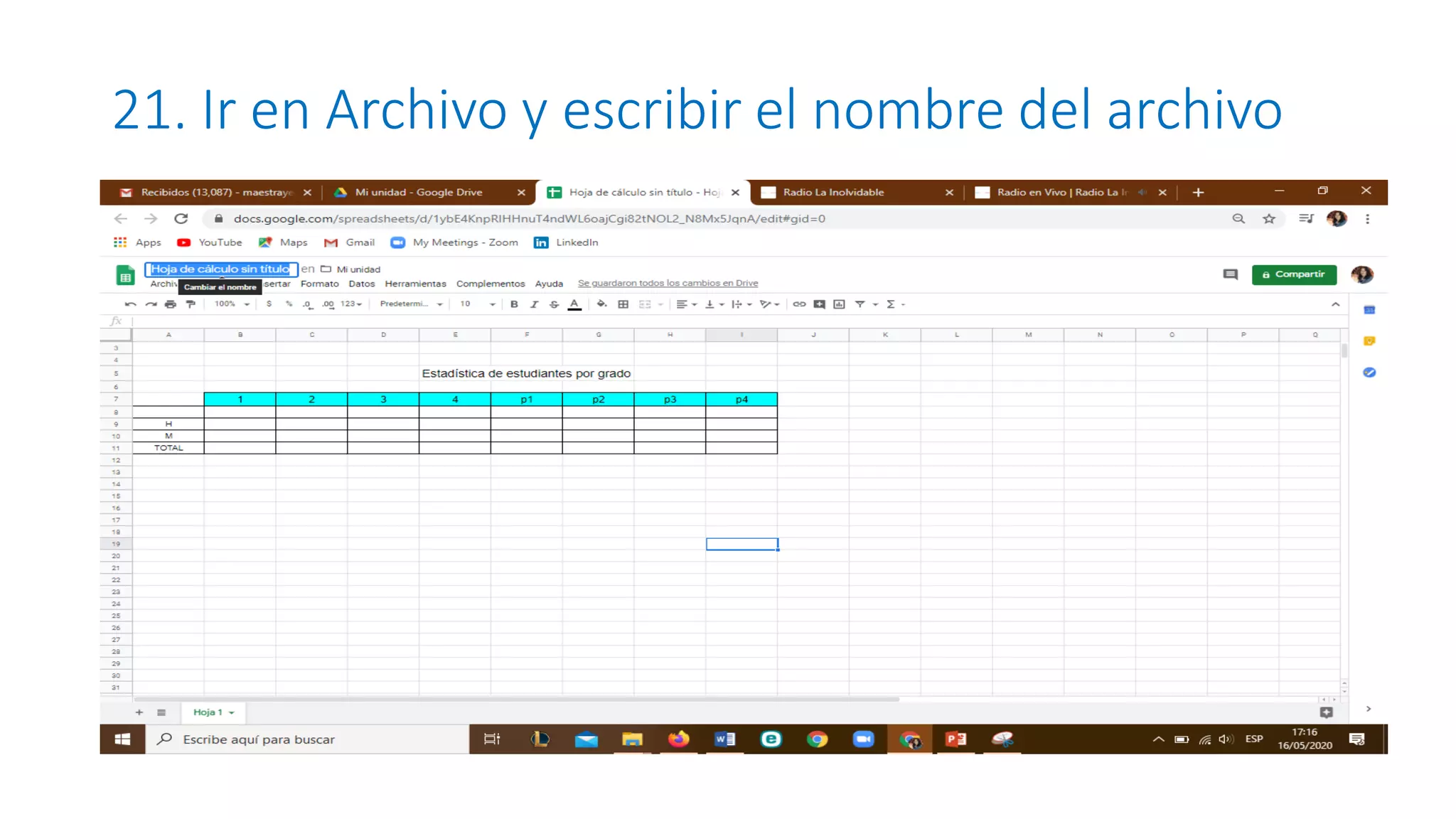
Task: Click the increase decimal places icon
Action: point(328,304)
